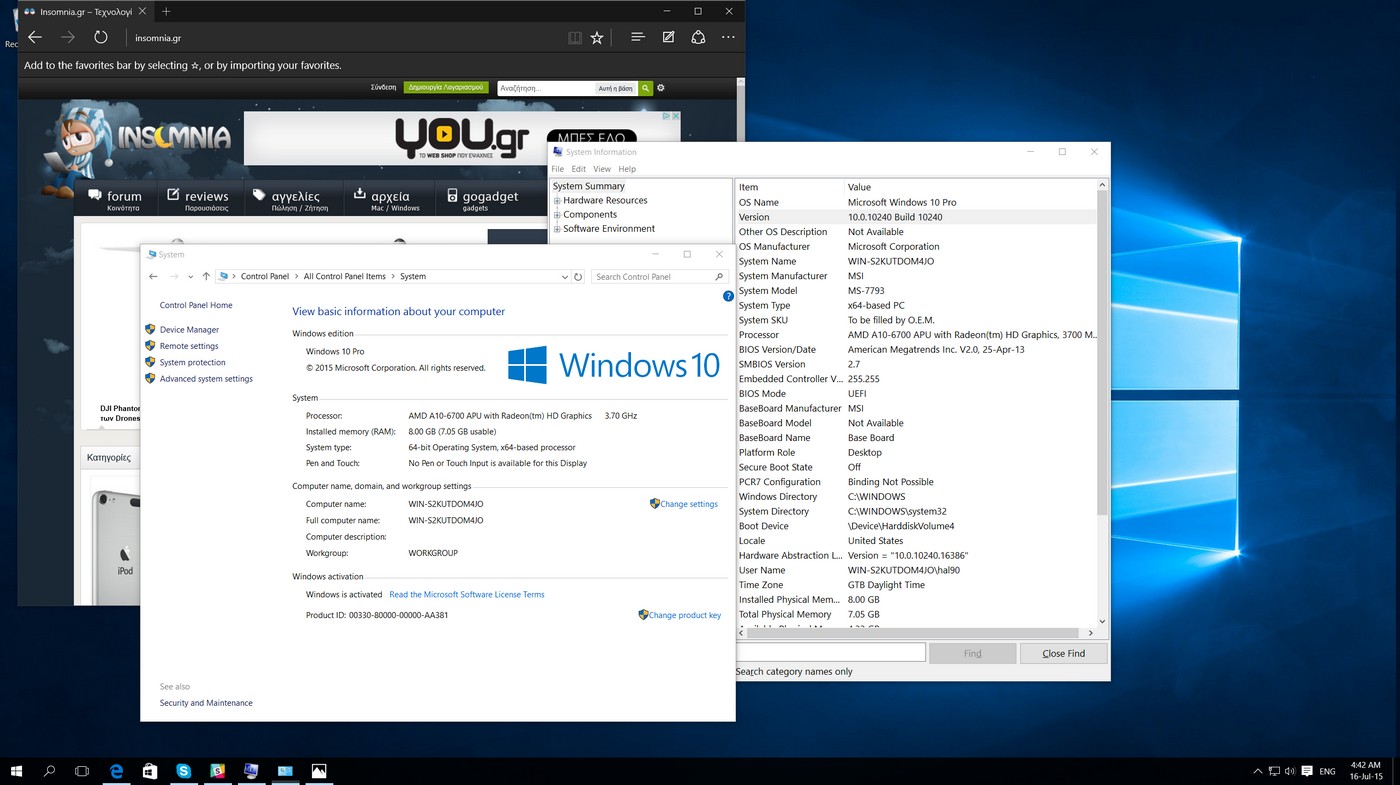Open Help menu in System Information
The image size is (1400, 785).
point(627,169)
